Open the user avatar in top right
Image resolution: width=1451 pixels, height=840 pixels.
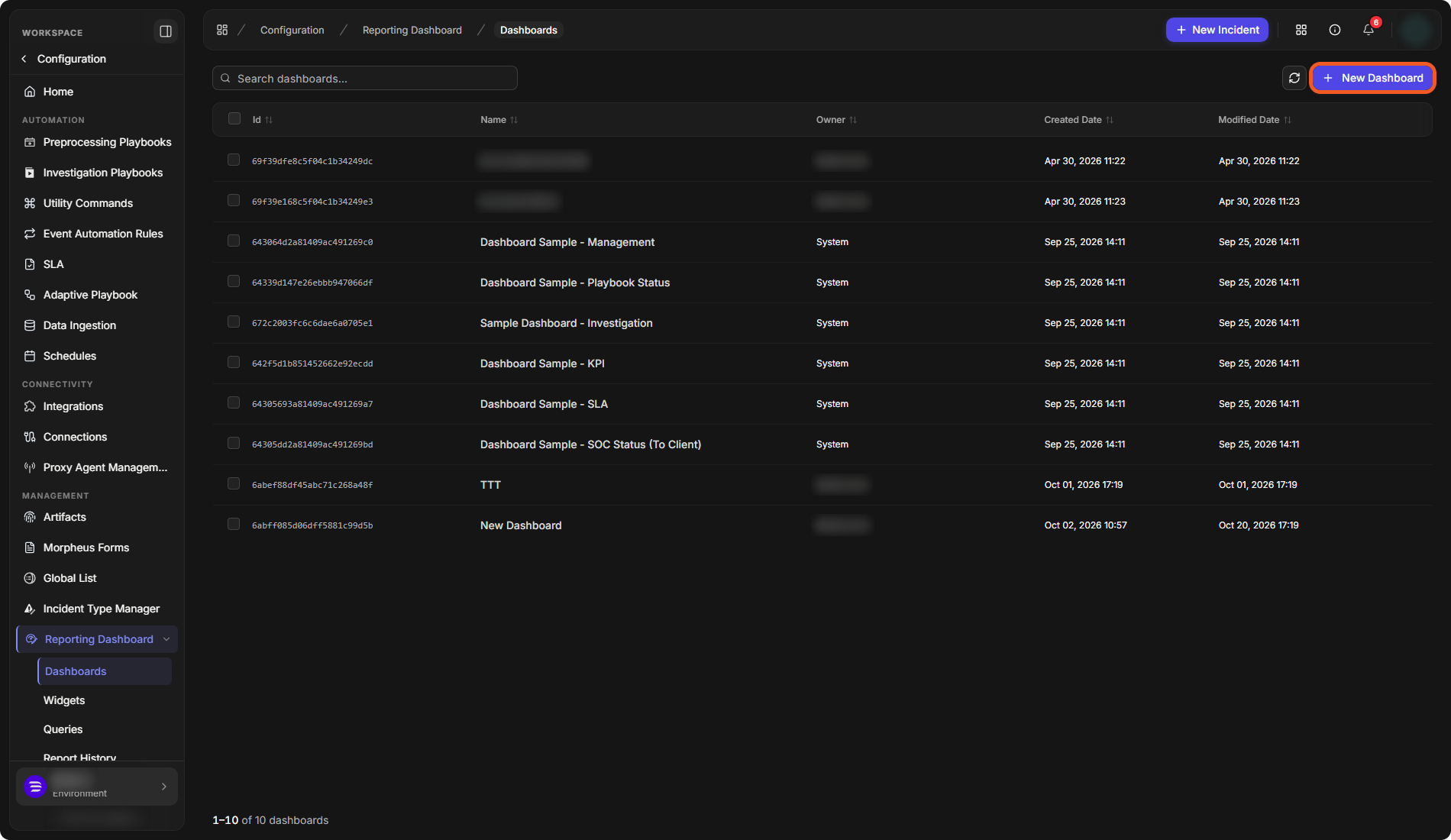1416,30
